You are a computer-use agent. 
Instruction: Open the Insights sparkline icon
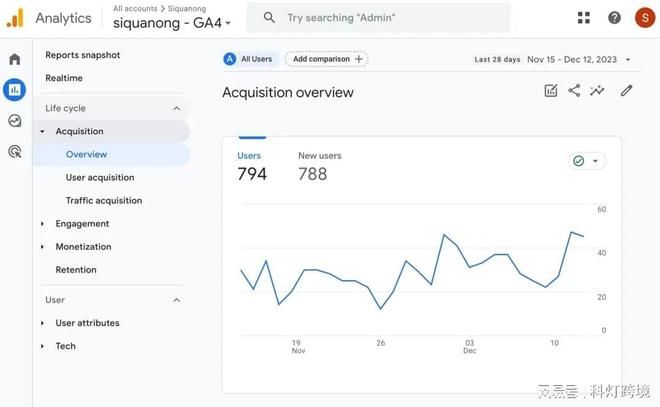[x=597, y=91]
